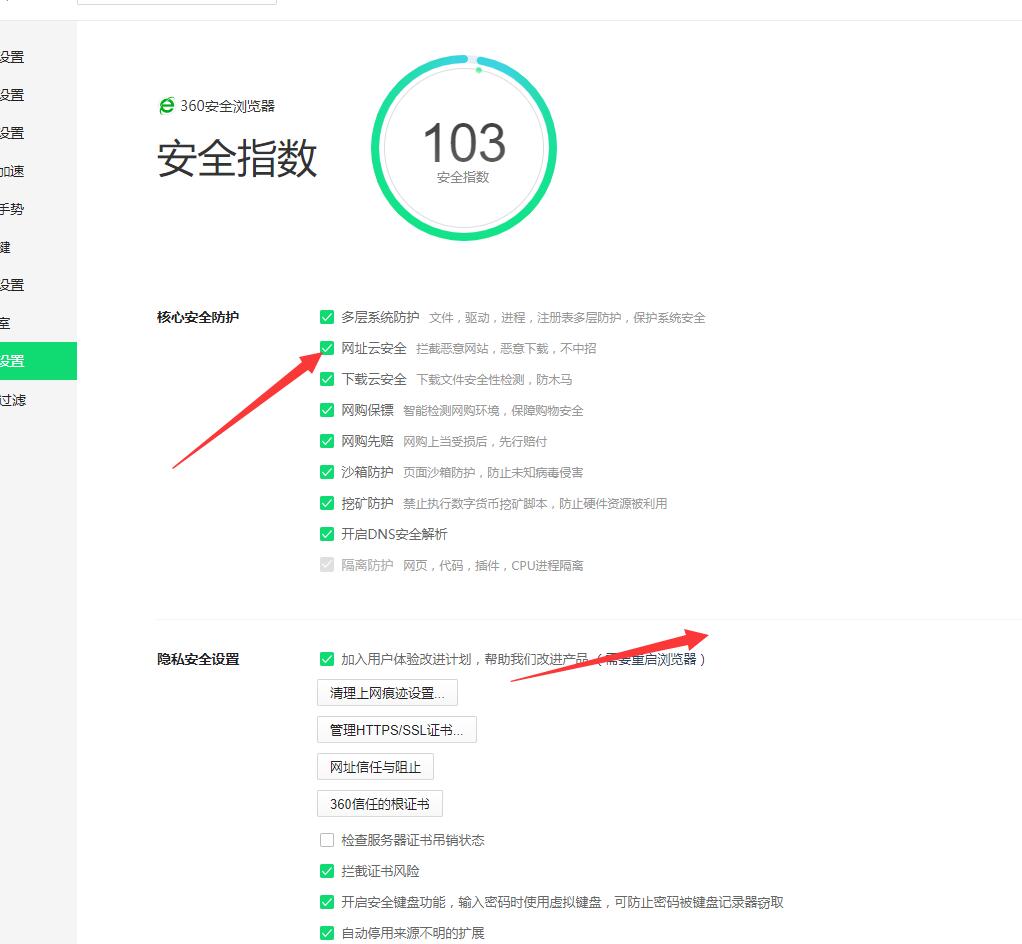Uncheck 自动停用来源不明的扩展

pyautogui.click(x=327, y=932)
